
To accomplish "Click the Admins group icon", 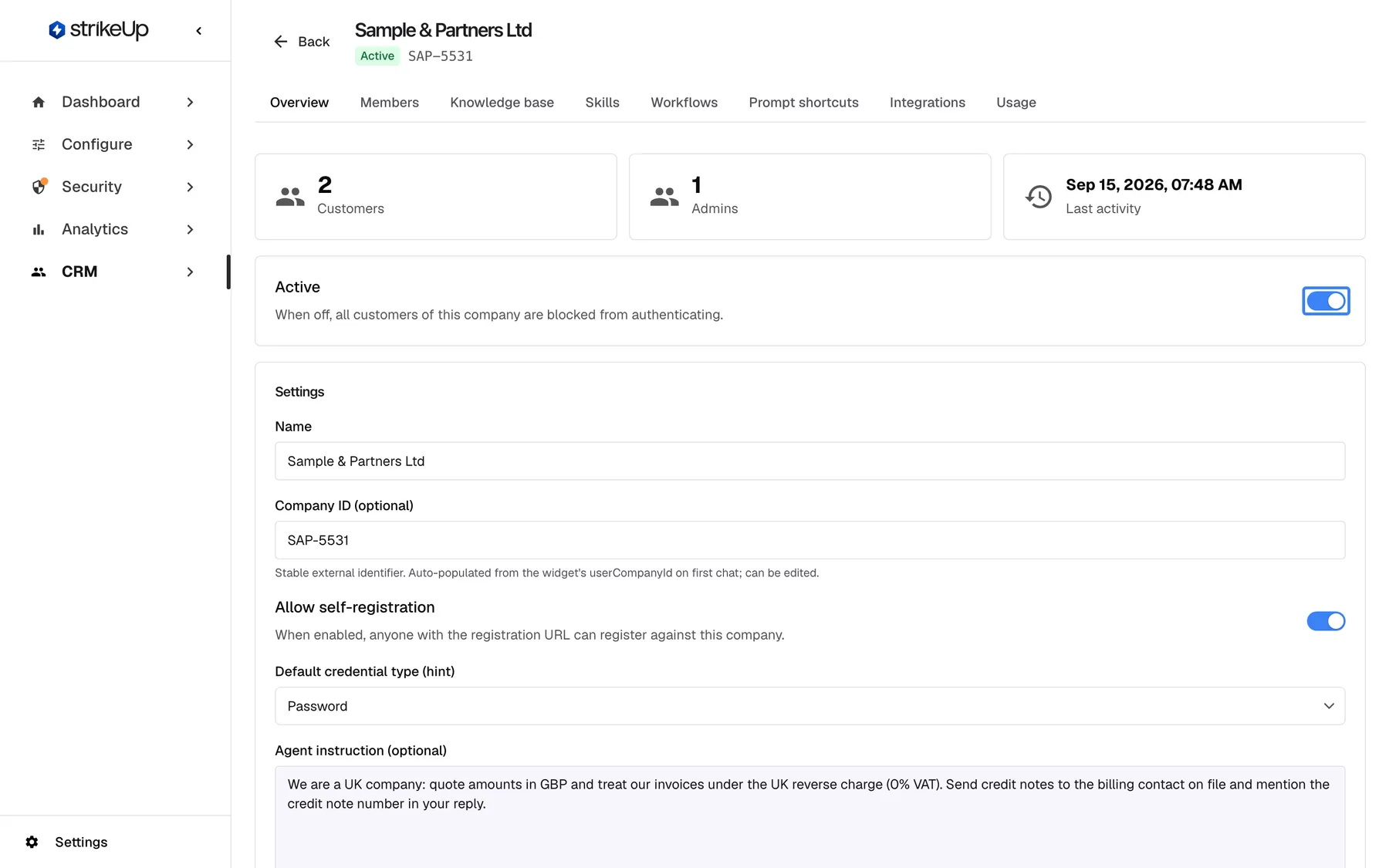I will tap(664, 197).
